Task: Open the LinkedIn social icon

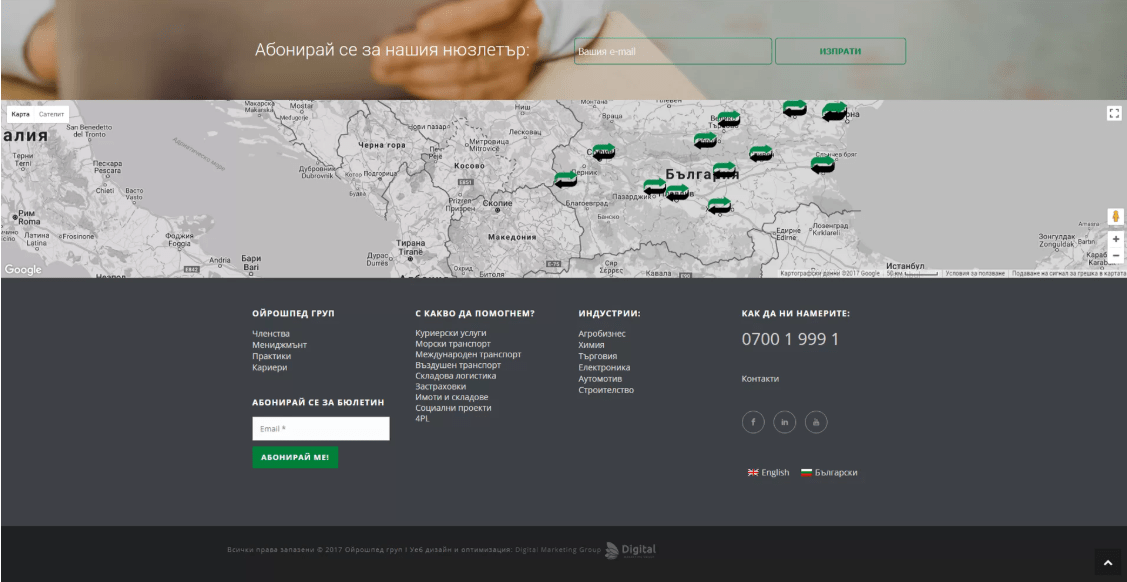Action: [784, 422]
